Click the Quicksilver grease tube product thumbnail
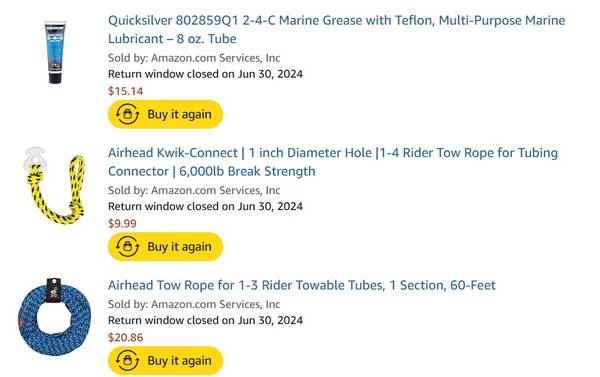The height and width of the screenshot is (377, 600). point(55,52)
